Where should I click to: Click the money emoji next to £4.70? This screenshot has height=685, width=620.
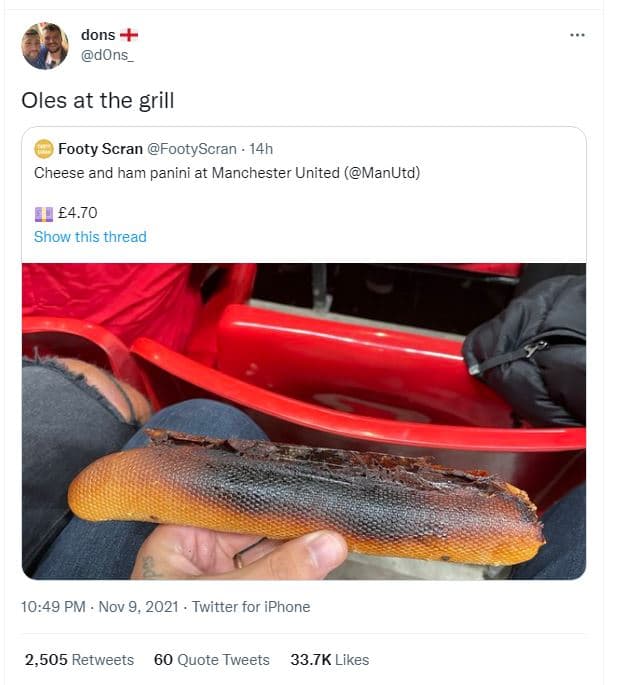point(43,212)
